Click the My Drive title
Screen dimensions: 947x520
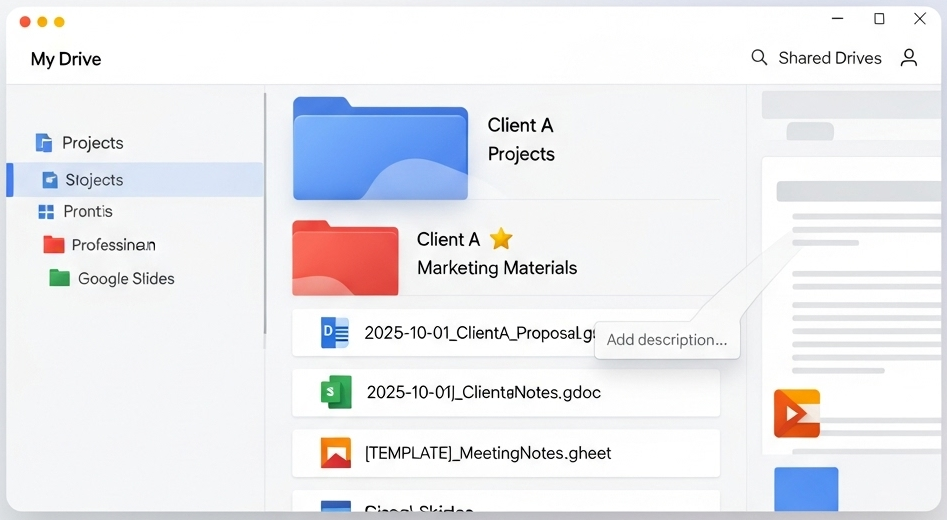66,59
